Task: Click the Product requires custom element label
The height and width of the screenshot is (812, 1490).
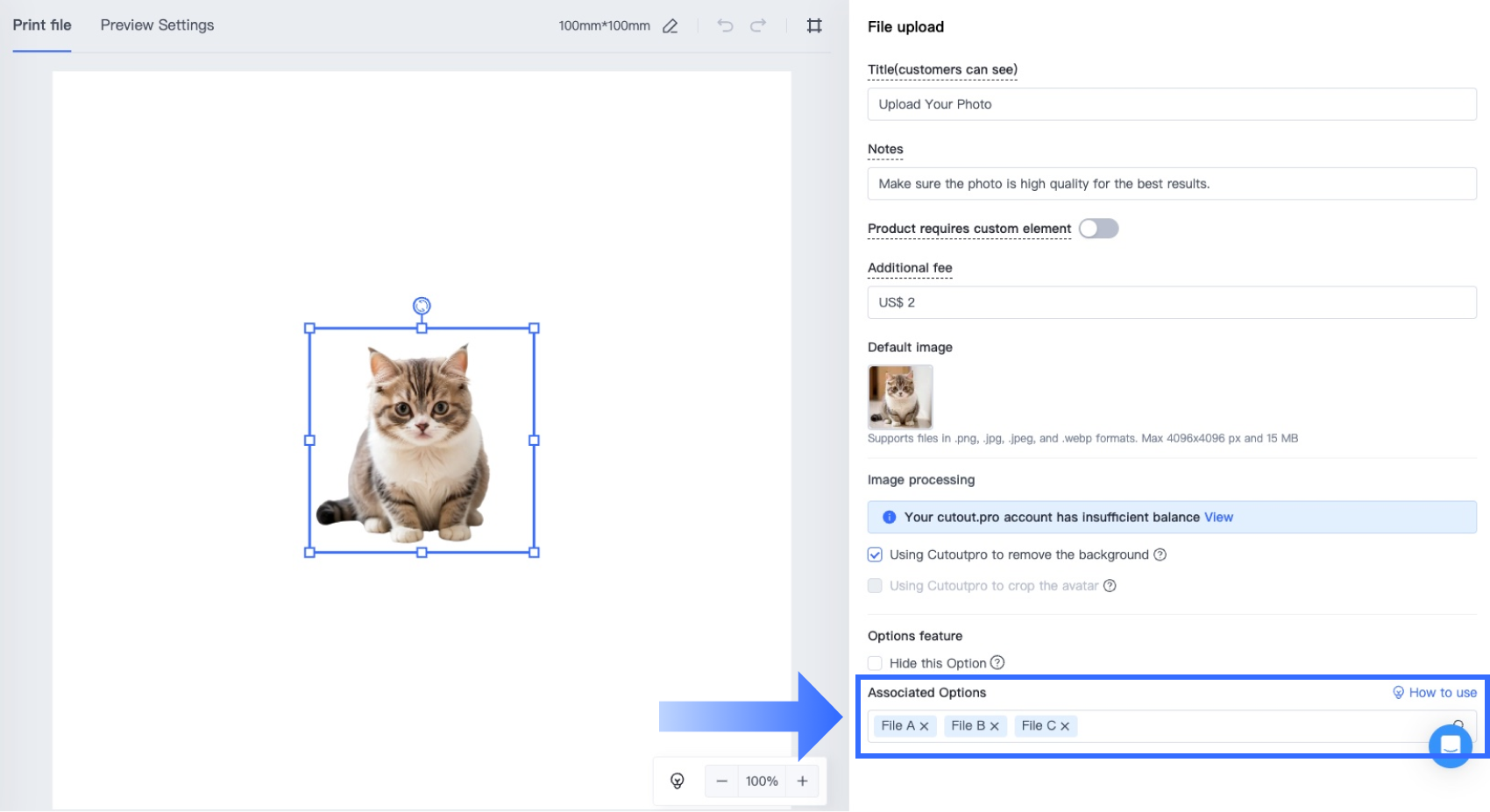Action: [x=969, y=229]
